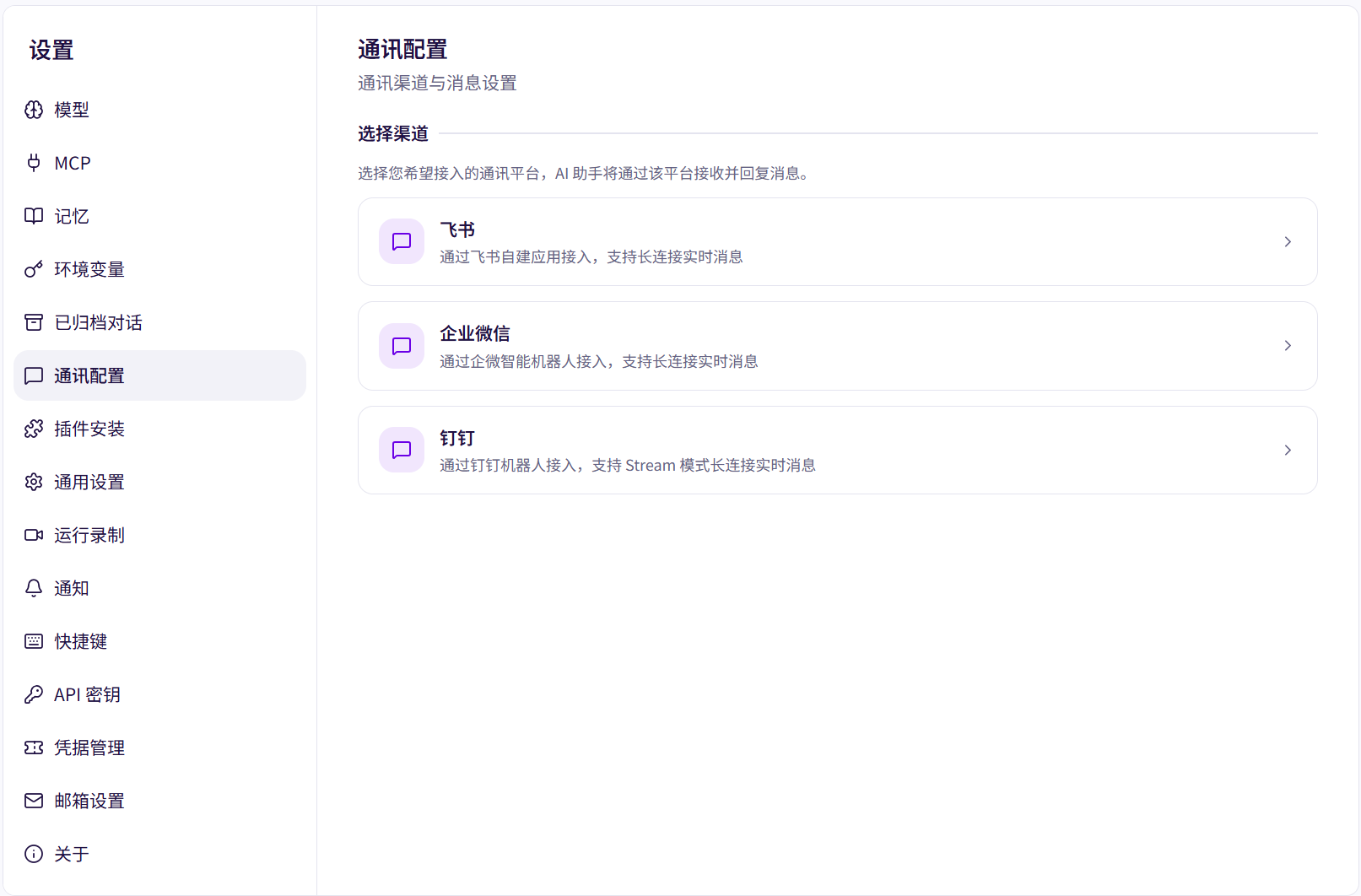Click the book icon for 记忆
This screenshot has width=1361, height=896.
34,216
